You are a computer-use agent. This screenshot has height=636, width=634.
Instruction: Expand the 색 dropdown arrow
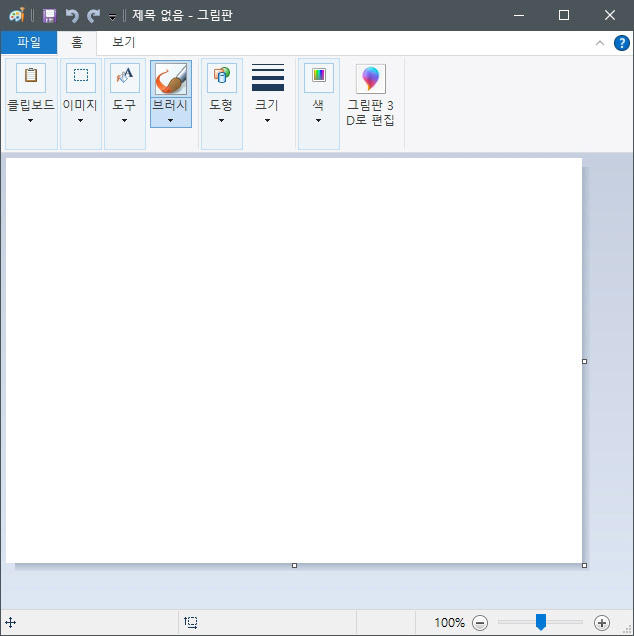tap(318, 120)
